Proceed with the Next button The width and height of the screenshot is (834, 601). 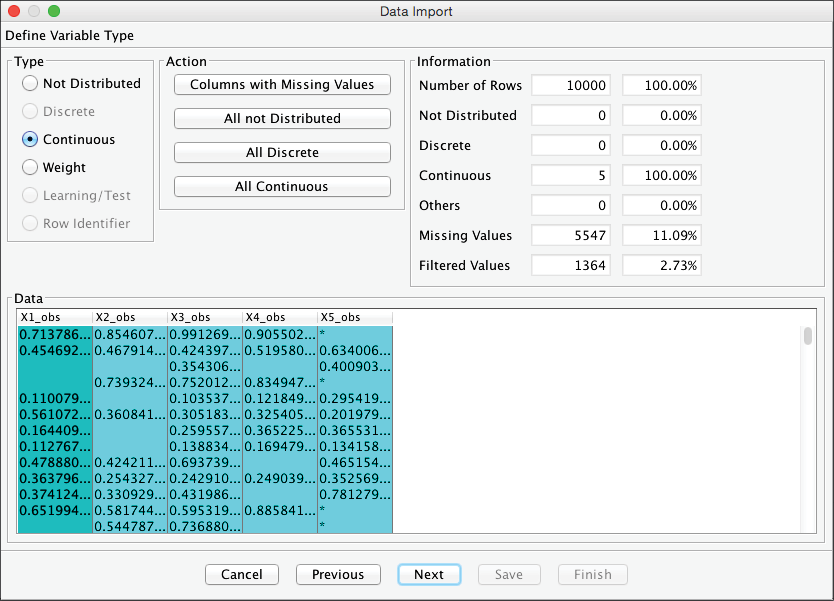(429, 574)
